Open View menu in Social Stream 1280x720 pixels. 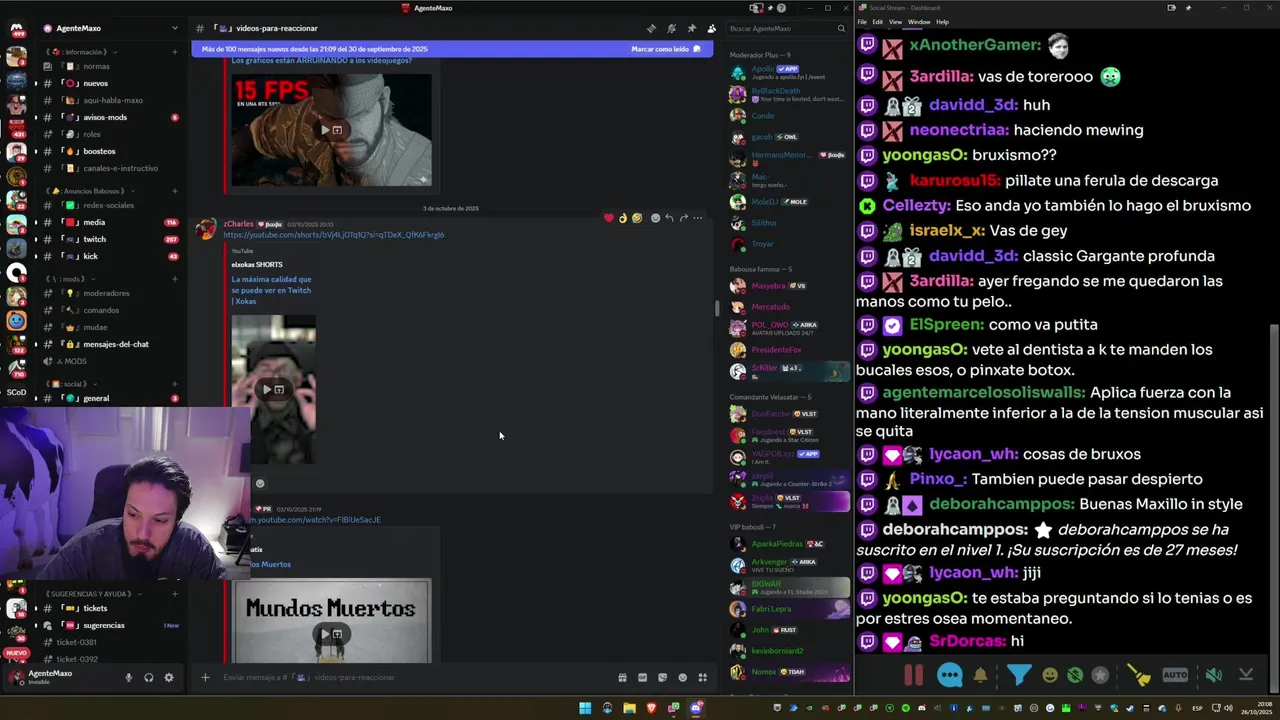[x=895, y=22]
